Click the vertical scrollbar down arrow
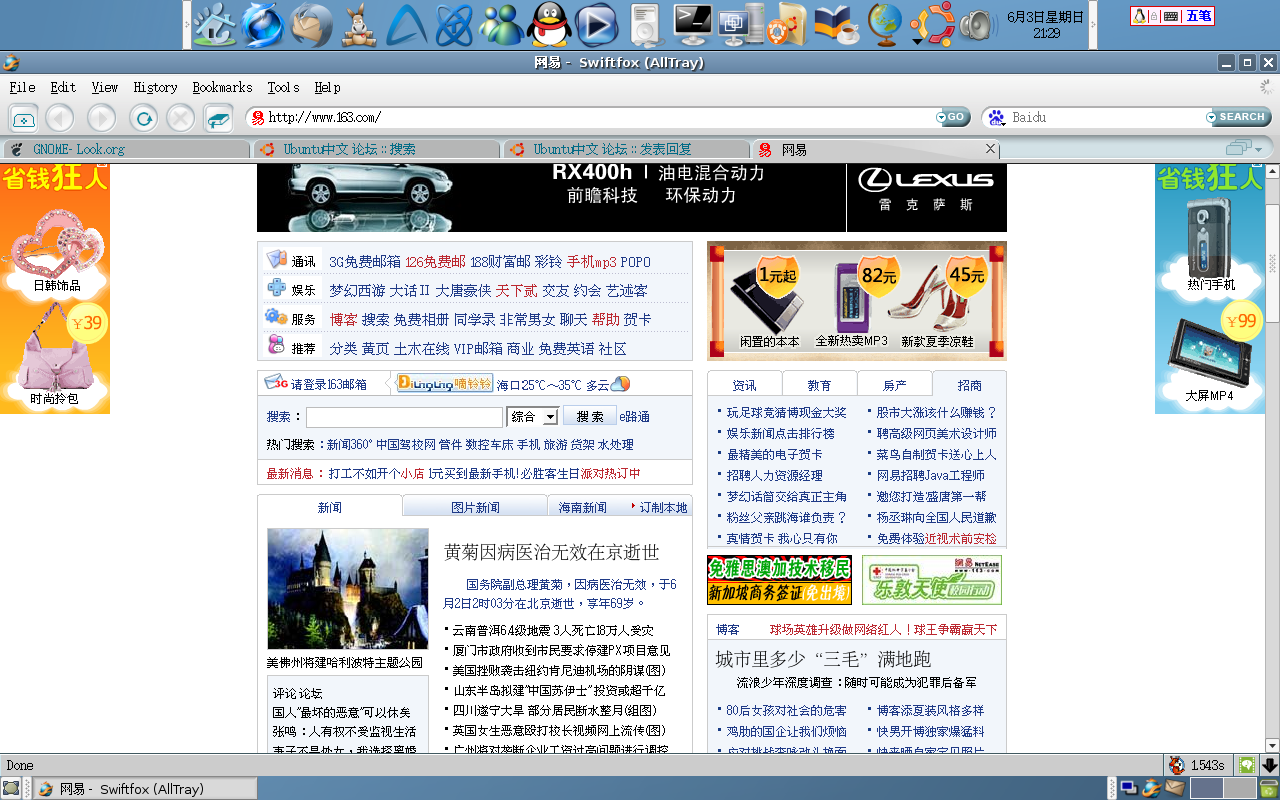The height and width of the screenshot is (800, 1280). coord(1271,745)
